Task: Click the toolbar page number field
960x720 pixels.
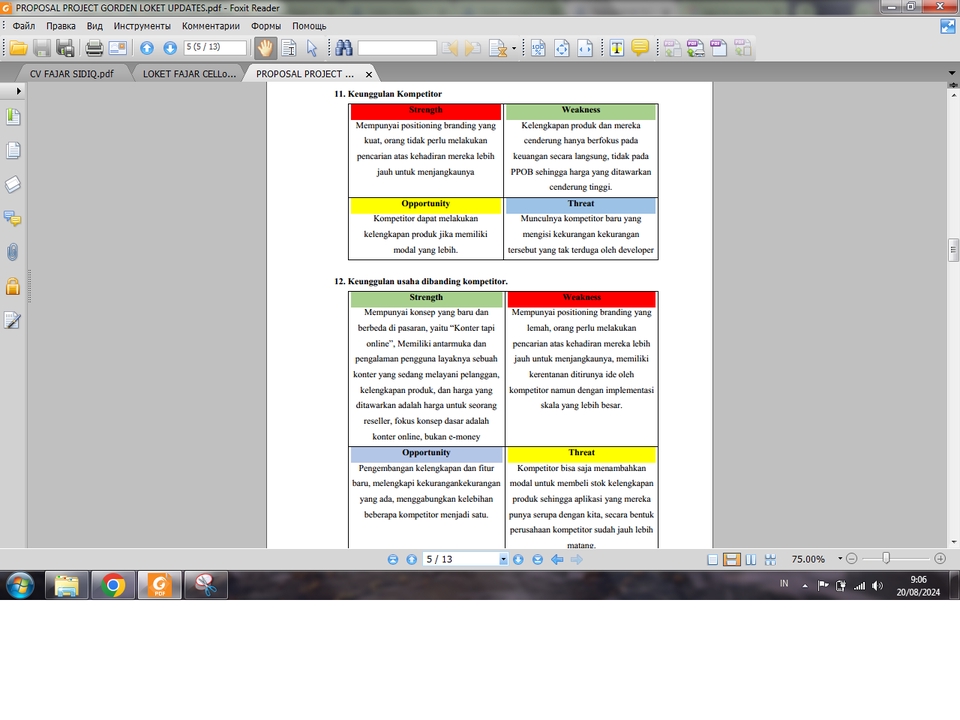Action: tap(215, 47)
